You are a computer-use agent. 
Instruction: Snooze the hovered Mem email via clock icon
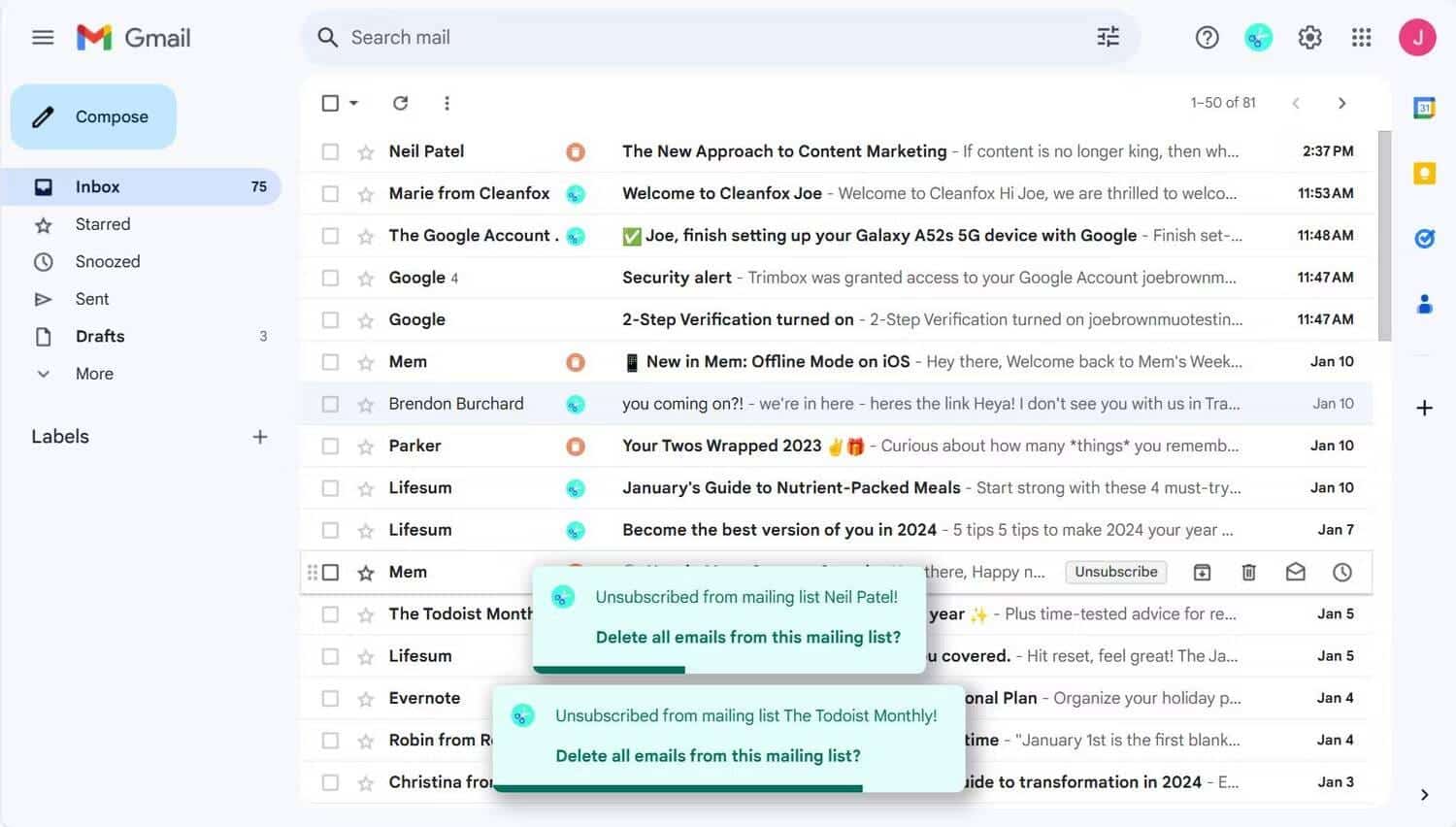(1341, 573)
